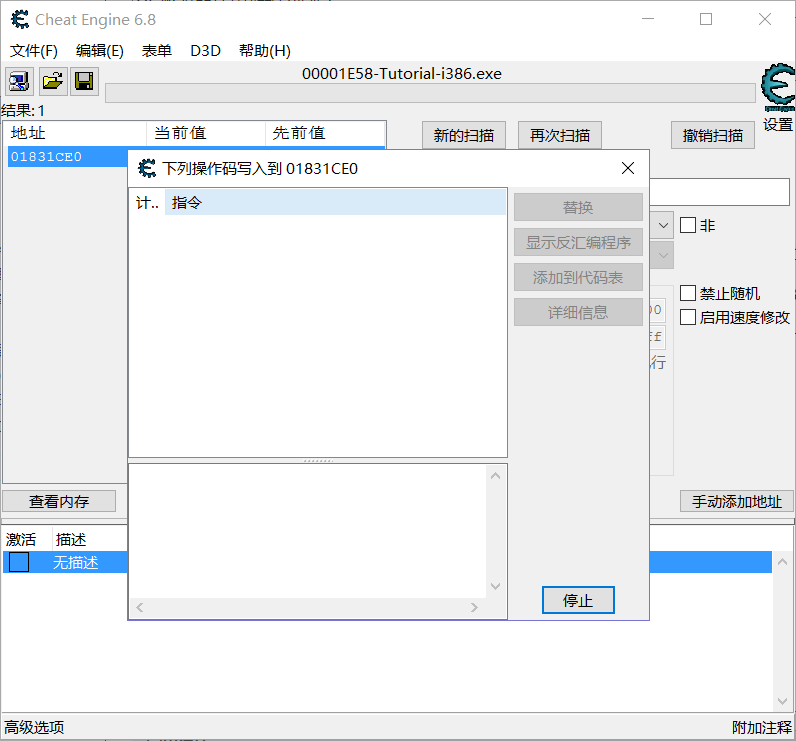The width and height of the screenshot is (796, 741).
Task: Click the 新的扫描 button
Action: tap(464, 136)
